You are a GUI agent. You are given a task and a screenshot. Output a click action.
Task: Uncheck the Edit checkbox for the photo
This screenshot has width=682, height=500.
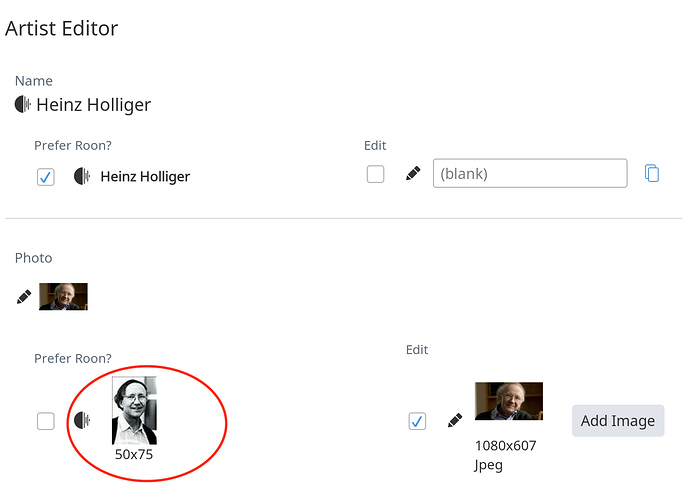tap(417, 421)
